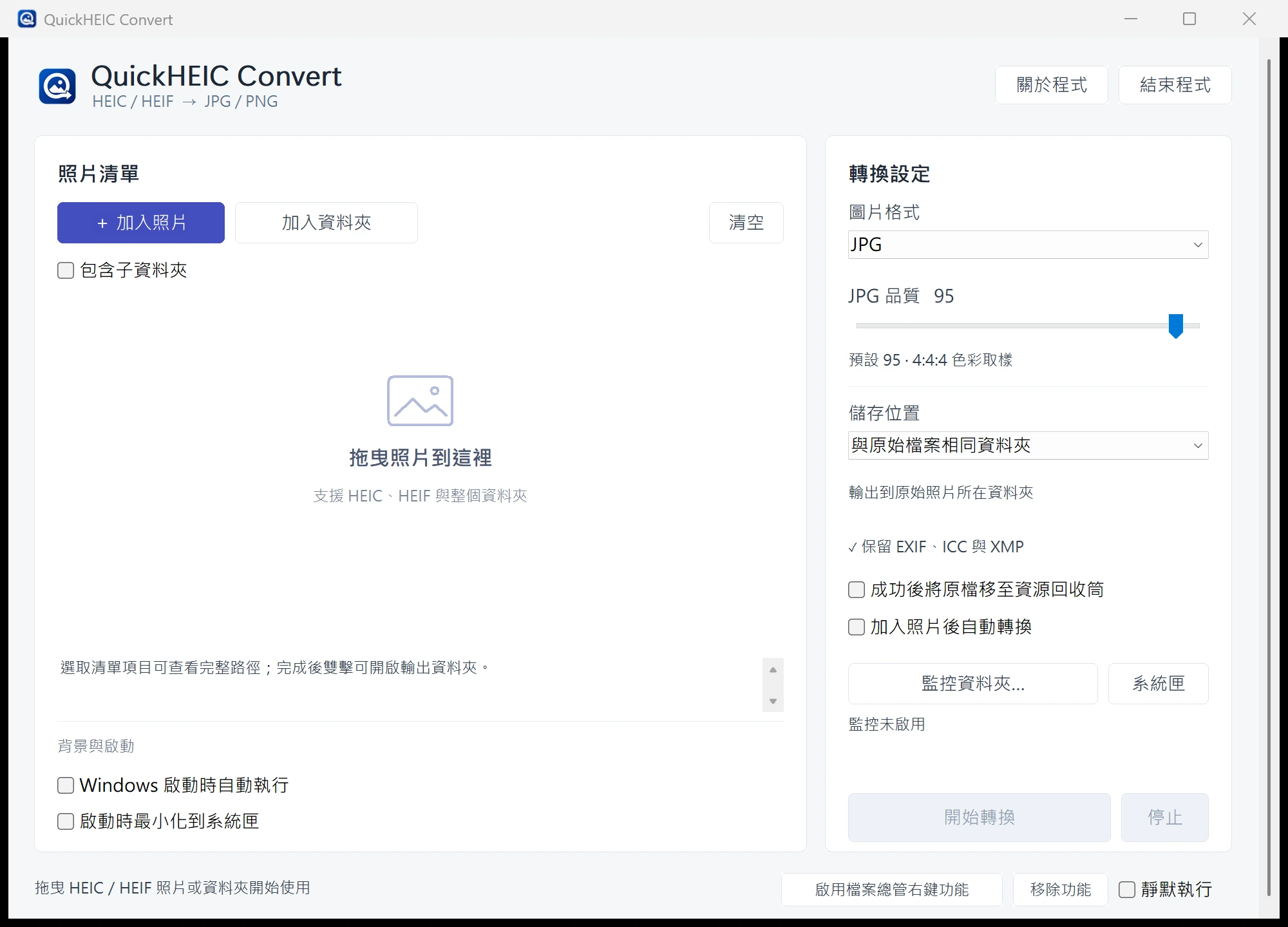Image resolution: width=1288 pixels, height=927 pixels.
Task: Click the 清空 button
Action: 746,223
